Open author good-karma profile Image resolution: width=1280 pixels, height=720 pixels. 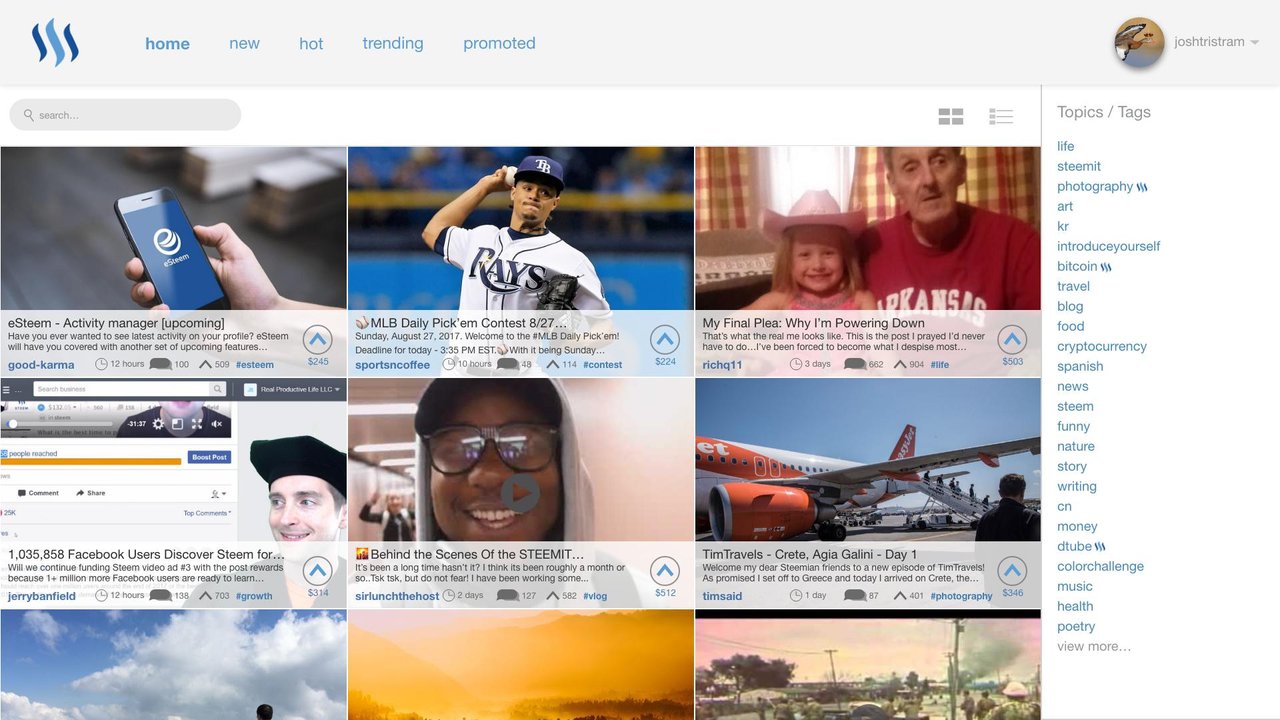point(41,365)
